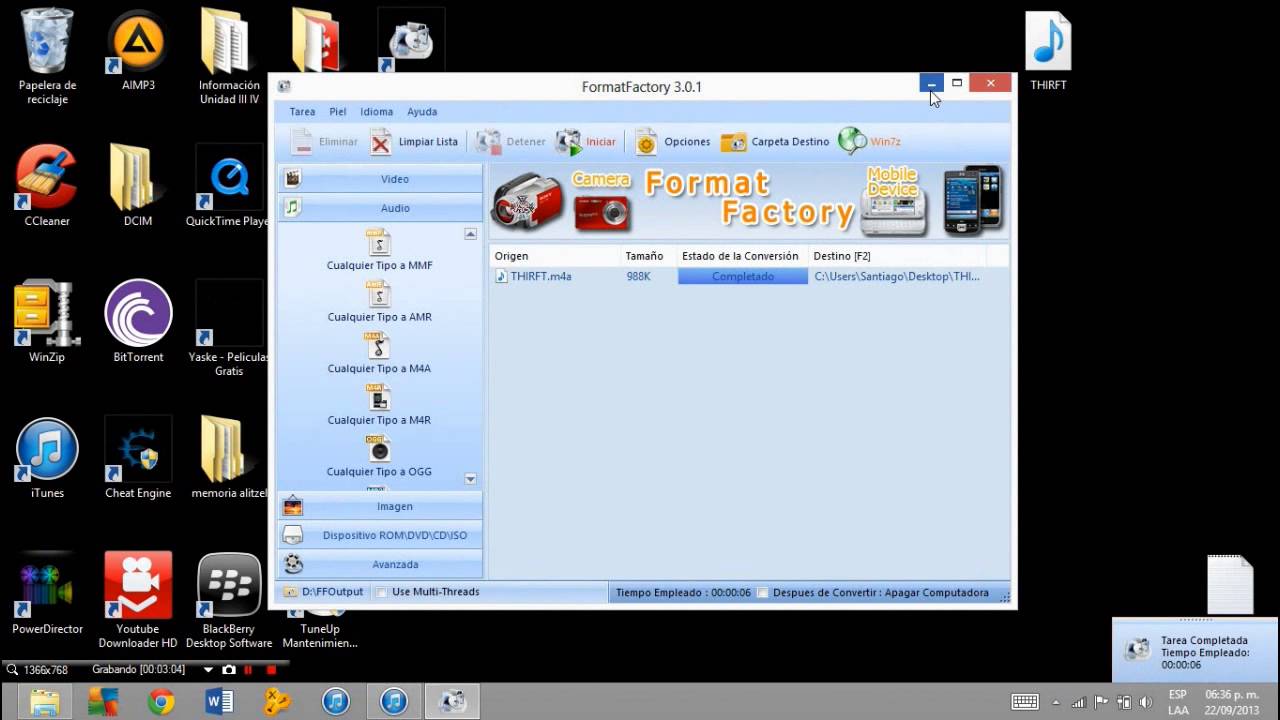The width and height of the screenshot is (1280, 720).
Task: Enable Despues de Convertir Apagar Computadora checkbox
Action: (763, 593)
